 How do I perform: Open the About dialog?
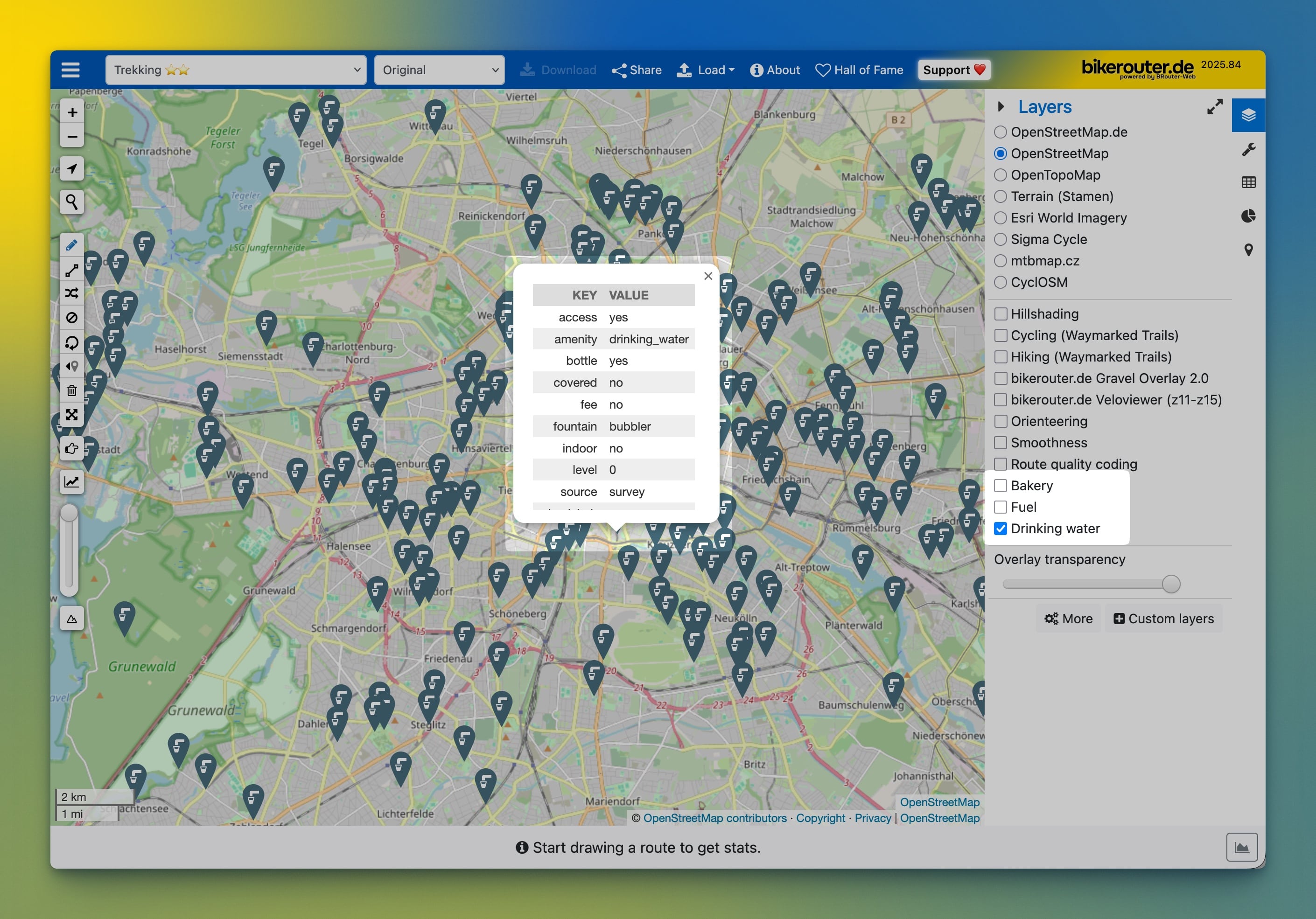(775, 70)
